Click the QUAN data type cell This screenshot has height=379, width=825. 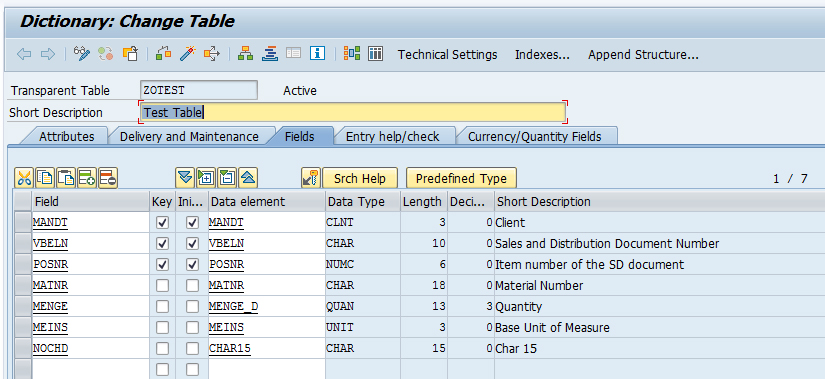pos(363,306)
